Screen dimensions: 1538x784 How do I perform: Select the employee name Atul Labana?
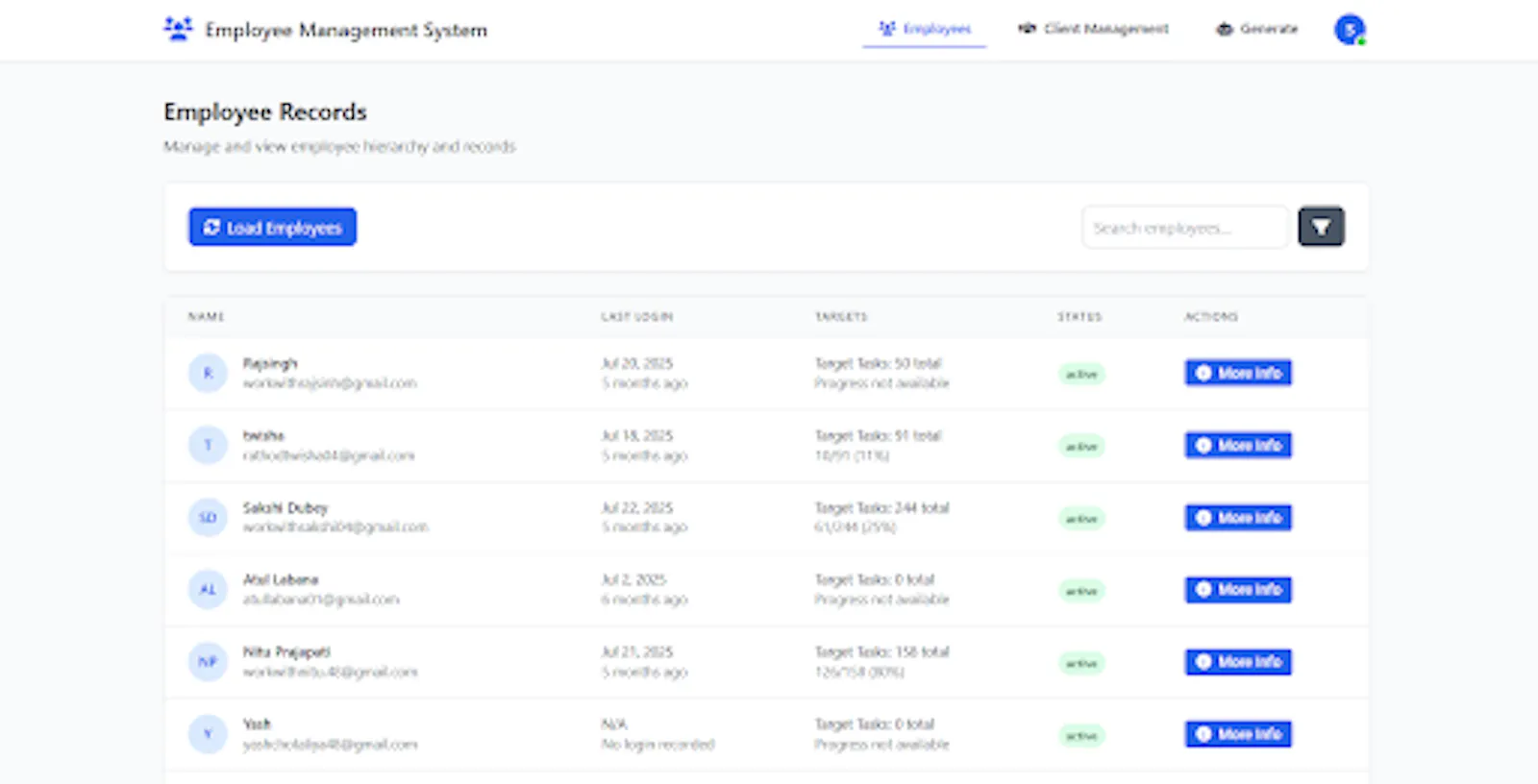[x=281, y=579]
